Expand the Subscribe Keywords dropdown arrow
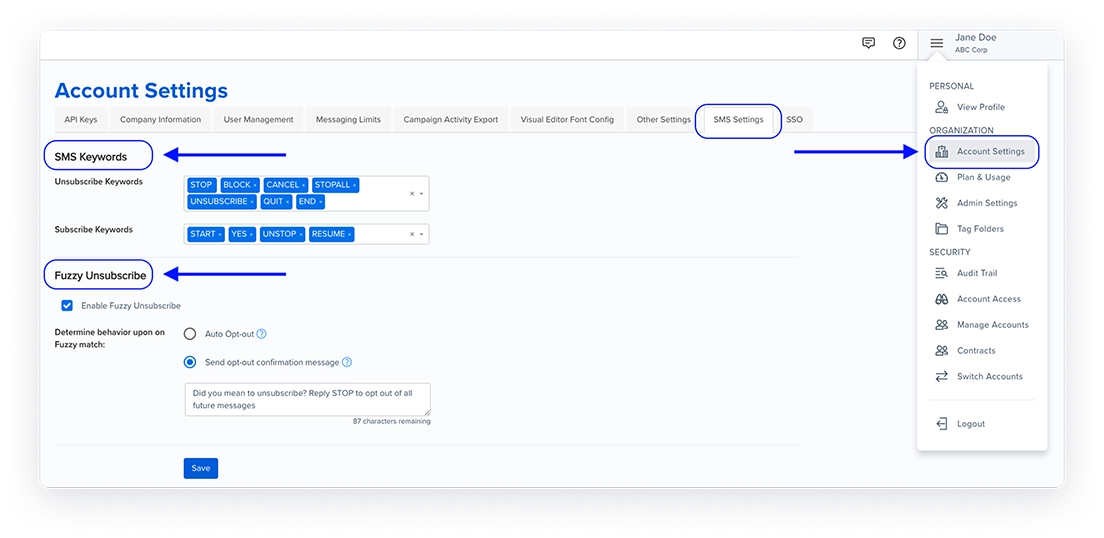Viewport: 1104px width, 538px height. pyautogui.click(x=422, y=235)
